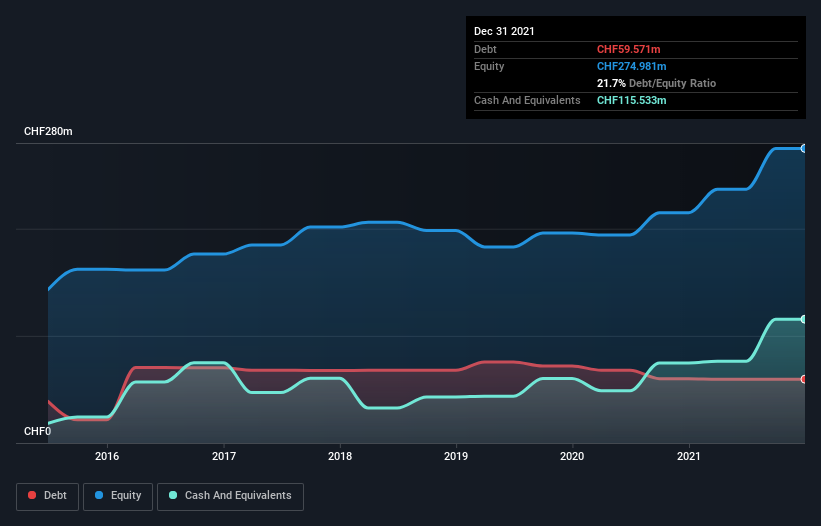
Task: Click the blue Equity legend dot
Action: [x=99, y=495]
